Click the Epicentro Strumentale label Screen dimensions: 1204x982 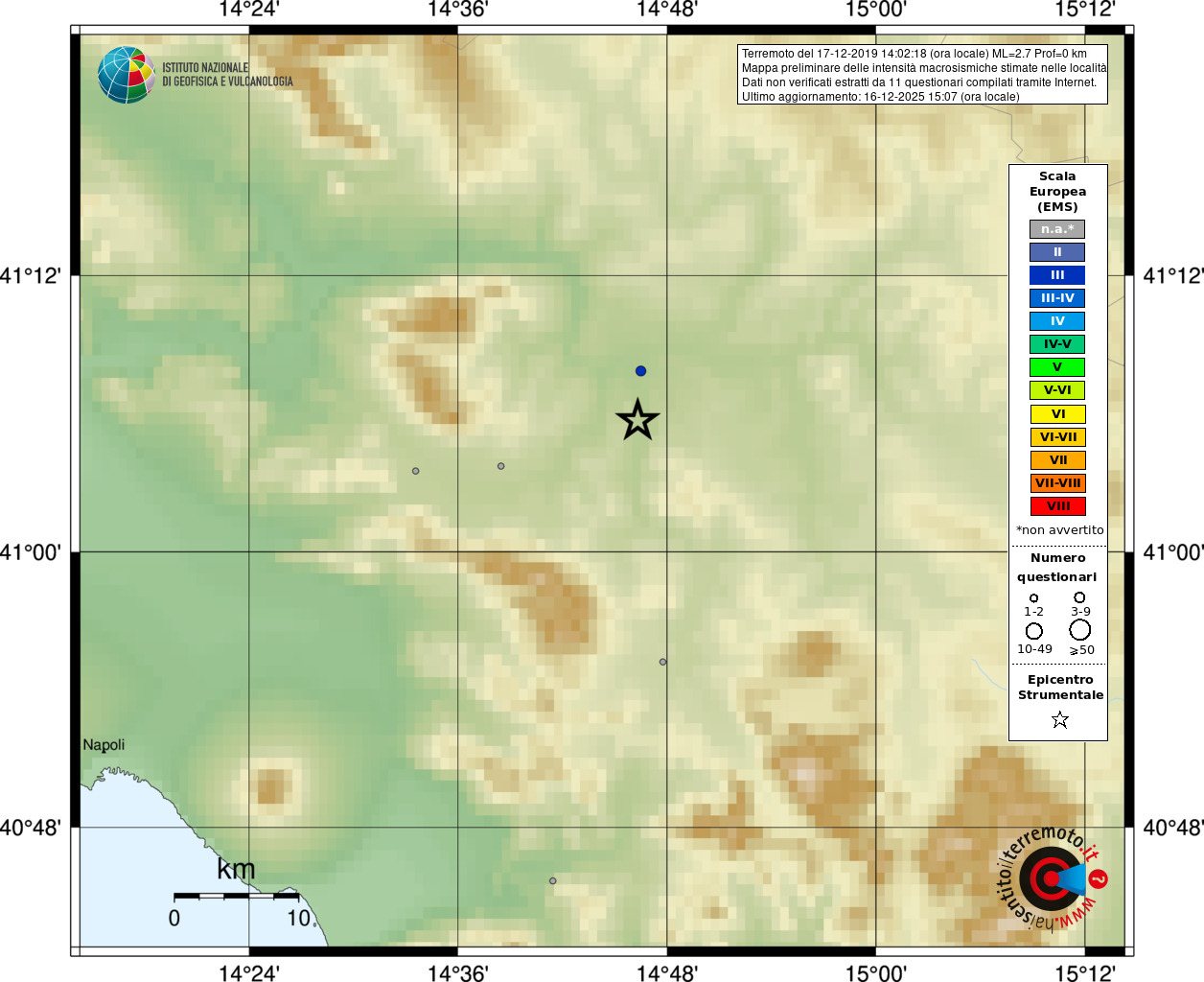pos(1060,688)
